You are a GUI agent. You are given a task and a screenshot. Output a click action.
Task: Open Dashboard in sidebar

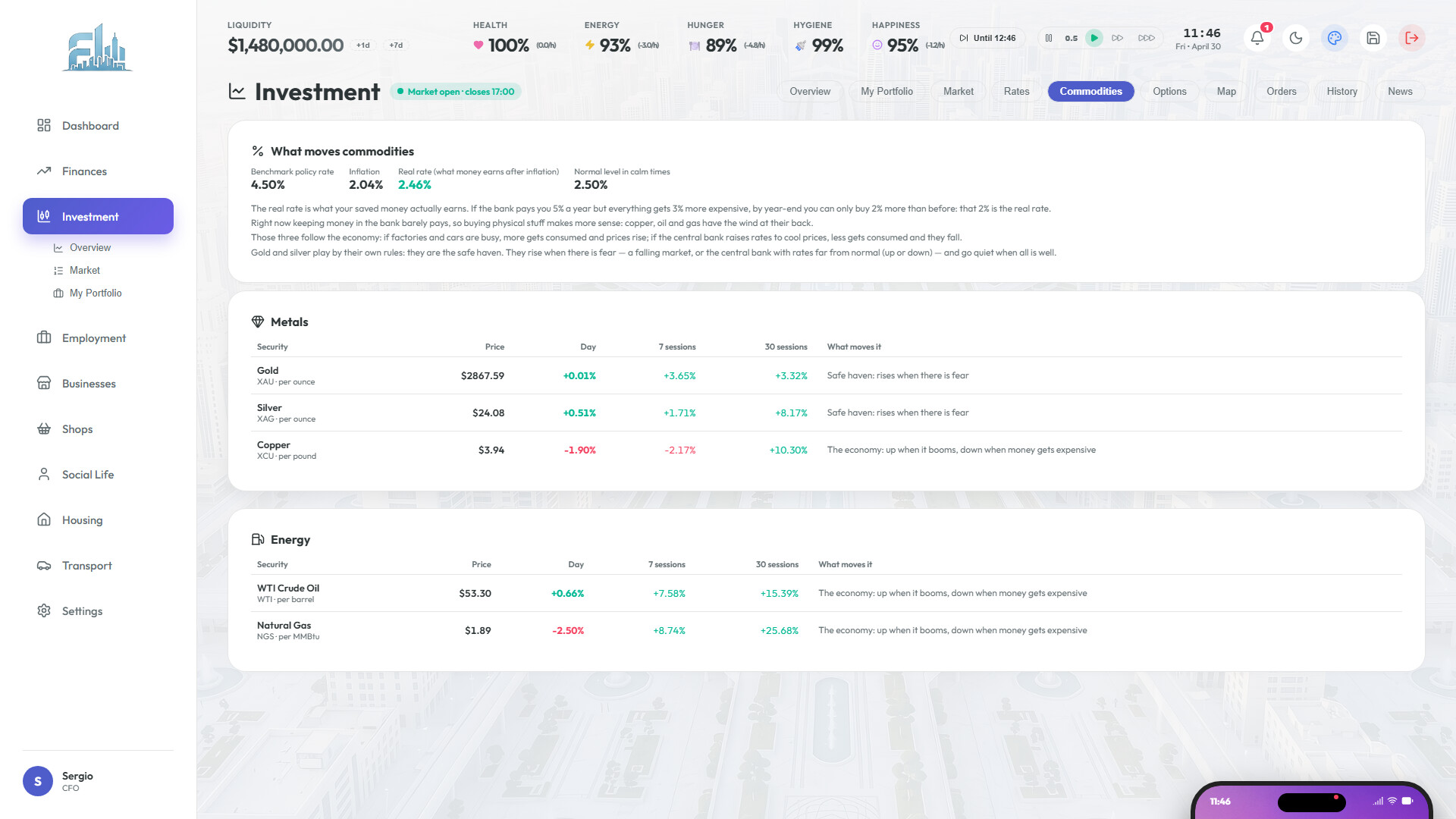point(98,126)
